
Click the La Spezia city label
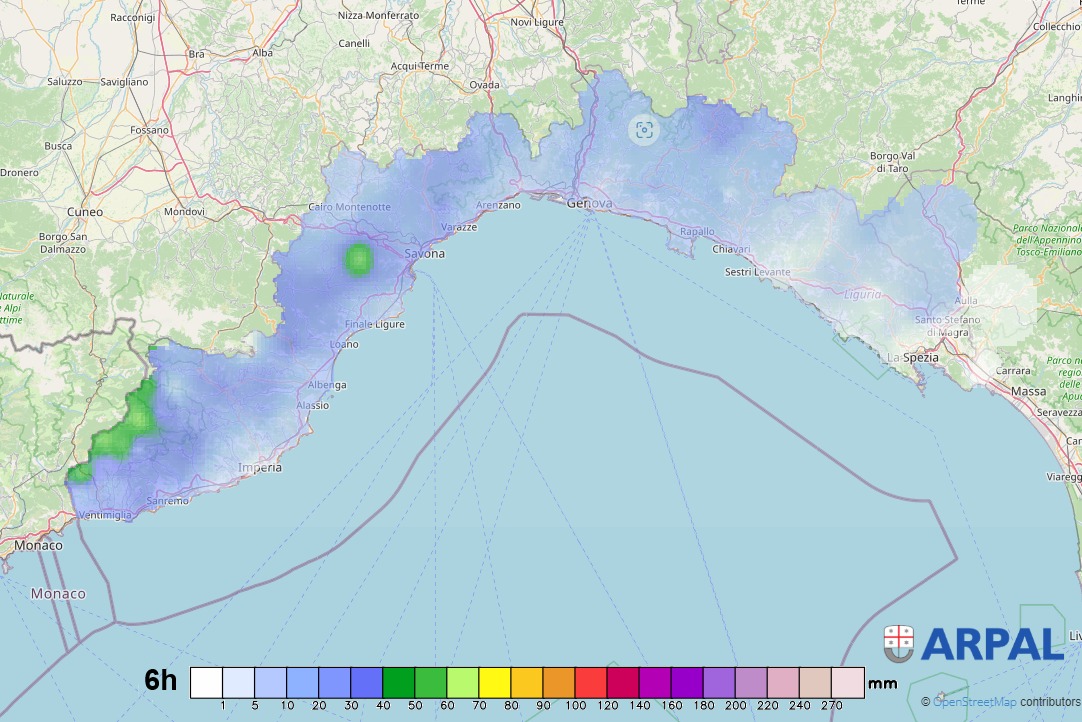pos(913,357)
